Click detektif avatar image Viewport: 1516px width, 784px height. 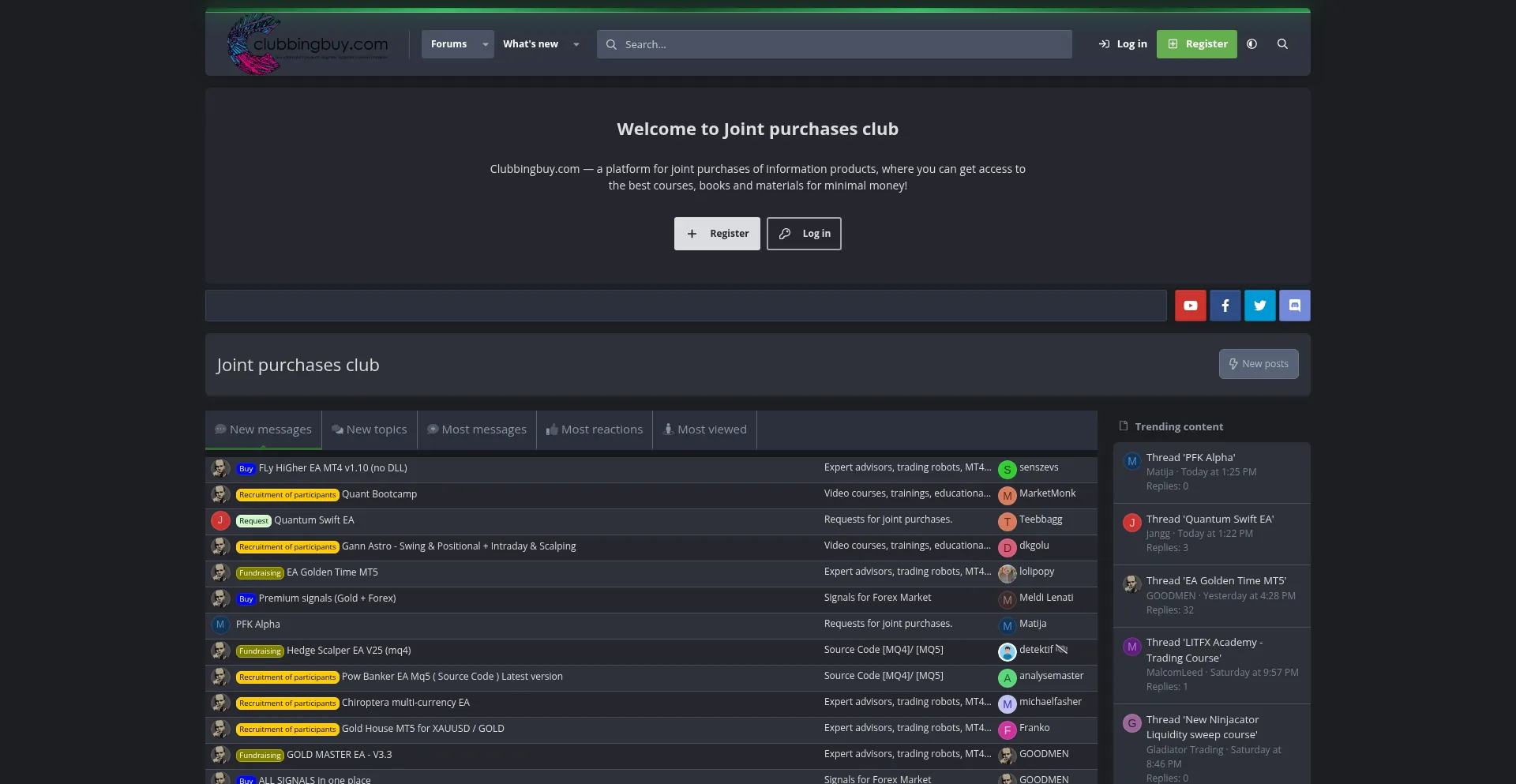coord(1007,652)
